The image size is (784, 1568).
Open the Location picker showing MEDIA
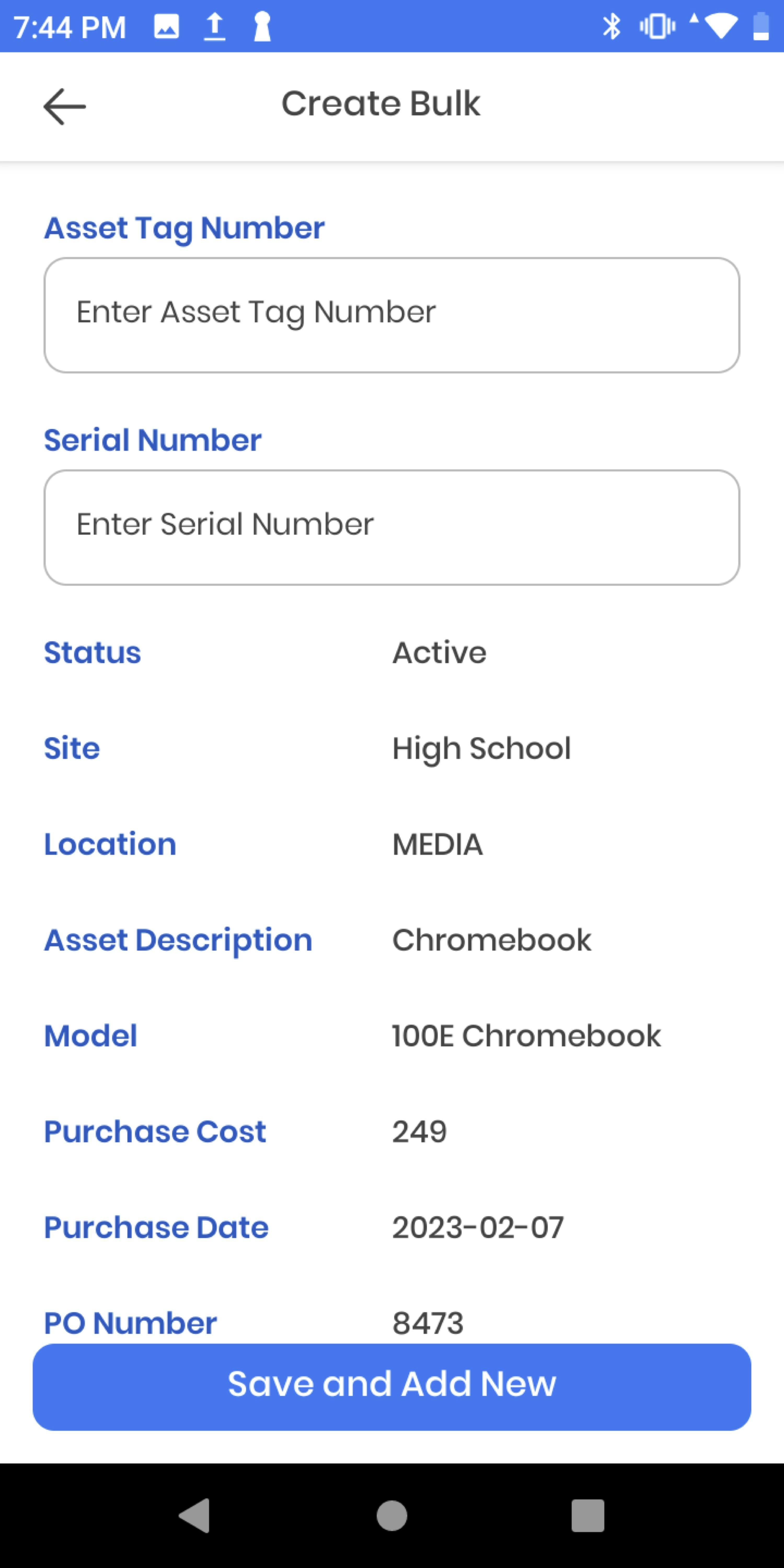click(437, 844)
